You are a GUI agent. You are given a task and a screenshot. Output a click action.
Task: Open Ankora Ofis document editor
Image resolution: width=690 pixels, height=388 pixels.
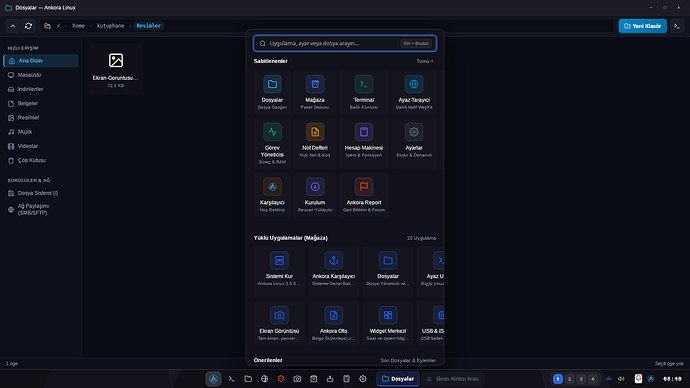click(334, 324)
